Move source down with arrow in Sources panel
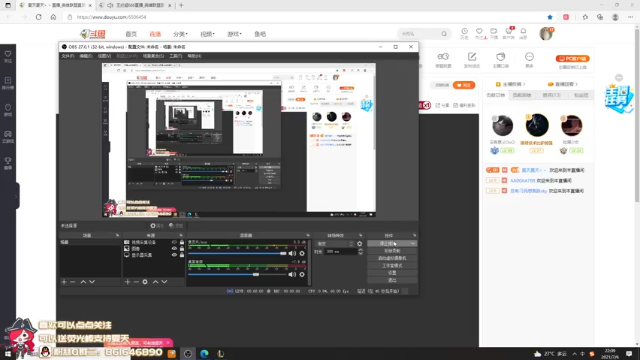Viewport: 640px width, 360px height. pos(164,282)
